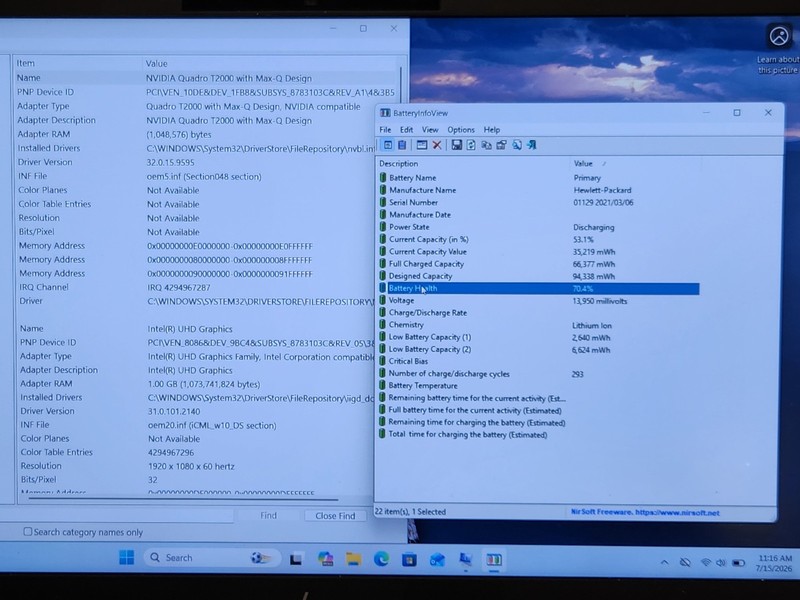Viewport: 800px width, 600px height.
Task: Open Microsoft Store from the taskbar
Action: click(x=409, y=560)
